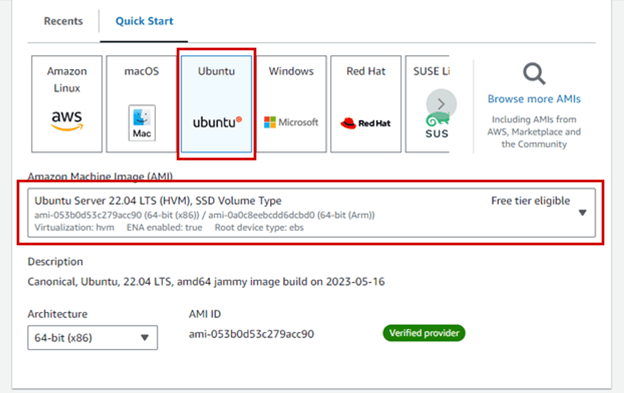The image size is (624, 393).
Task: Open the Browse more AMIs link
Action: [x=534, y=99]
